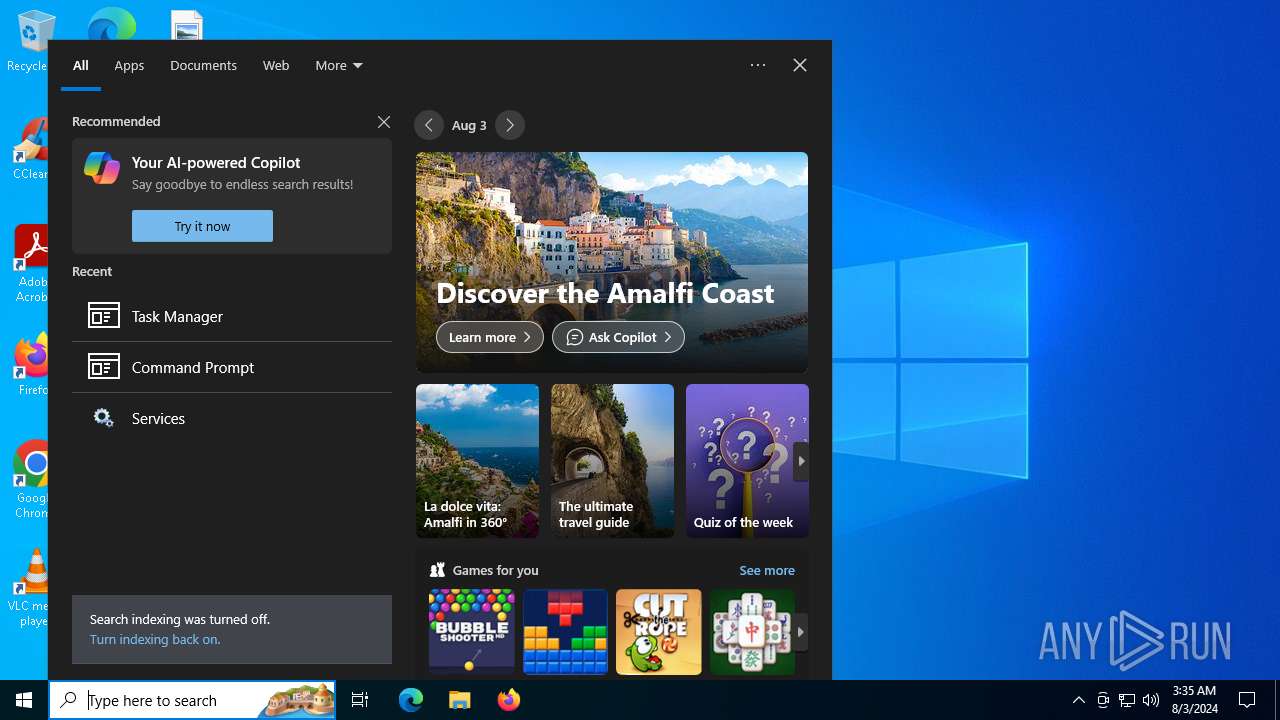
Task: Launch the Cut the Rope game
Action: 659,631
